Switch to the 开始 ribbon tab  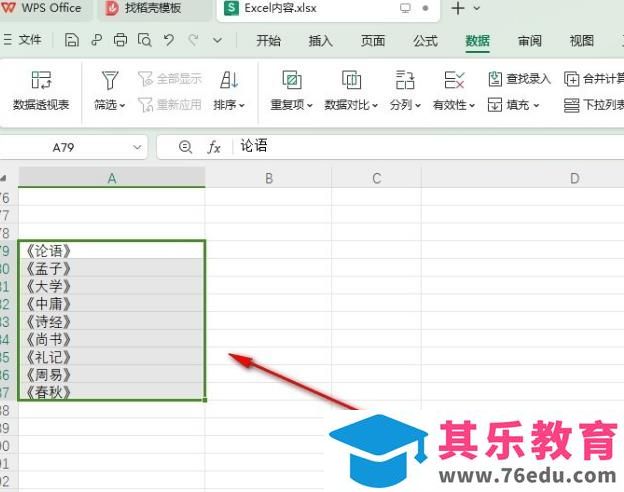click(x=268, y=41)
